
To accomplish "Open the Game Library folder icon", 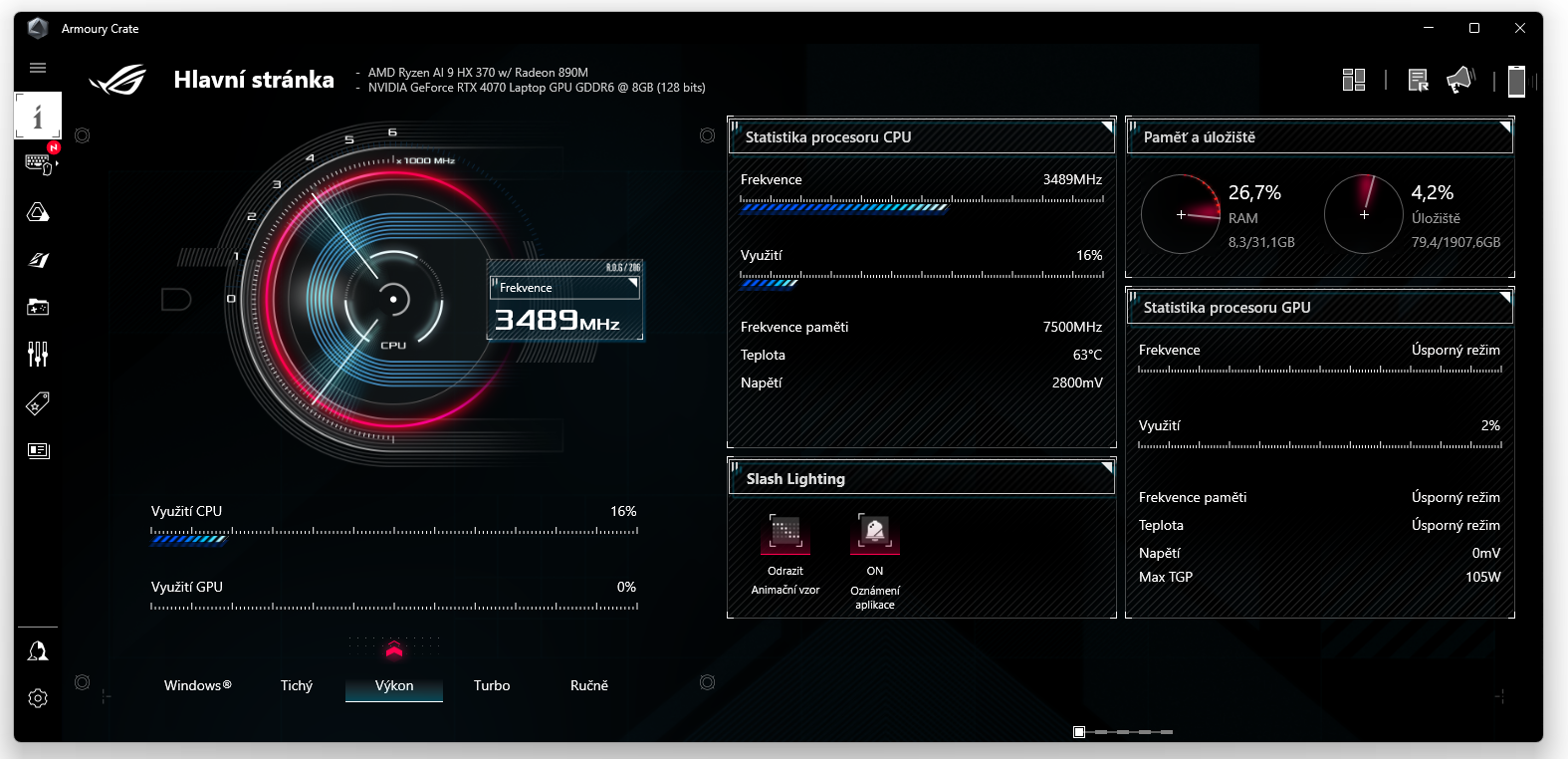I will (38, 307).
